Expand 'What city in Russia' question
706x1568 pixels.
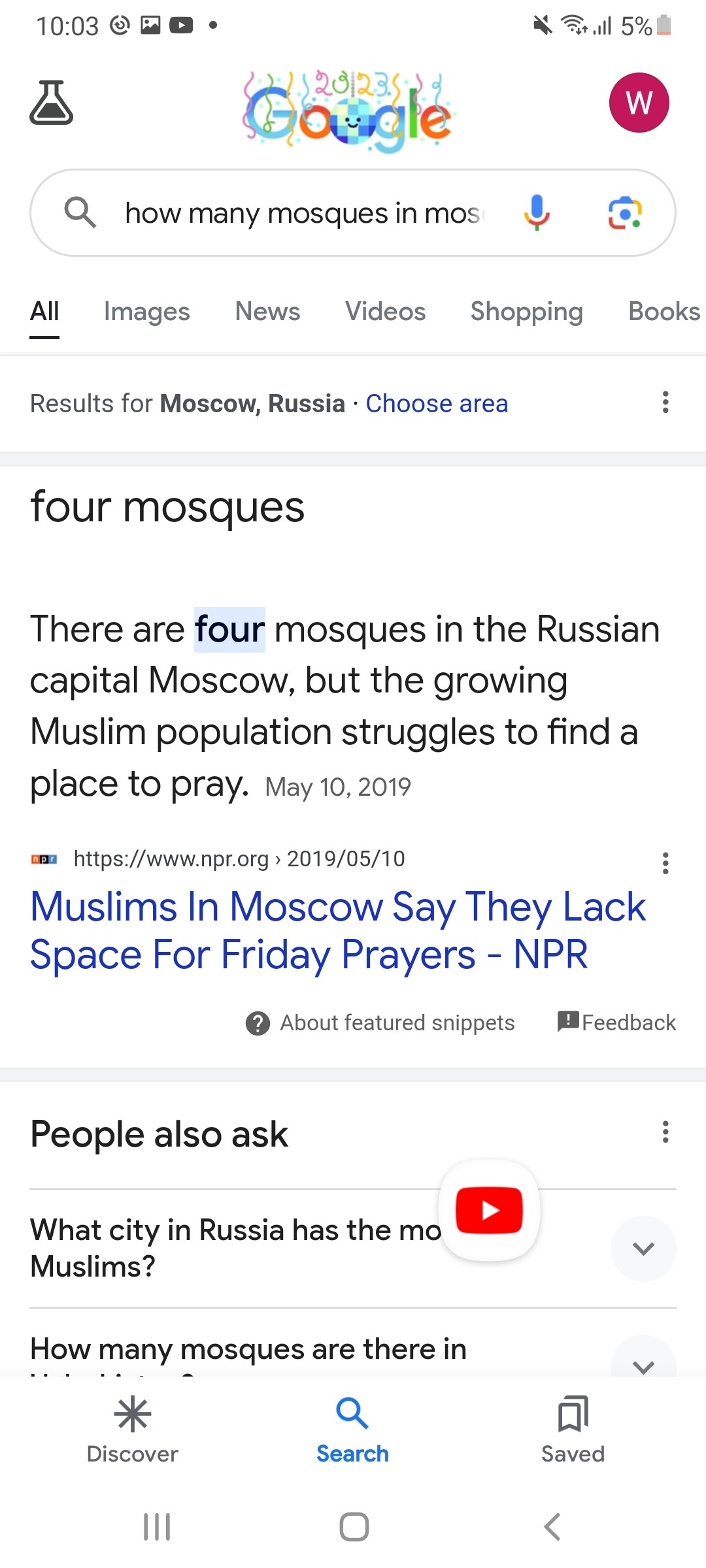coord(643,1249)
